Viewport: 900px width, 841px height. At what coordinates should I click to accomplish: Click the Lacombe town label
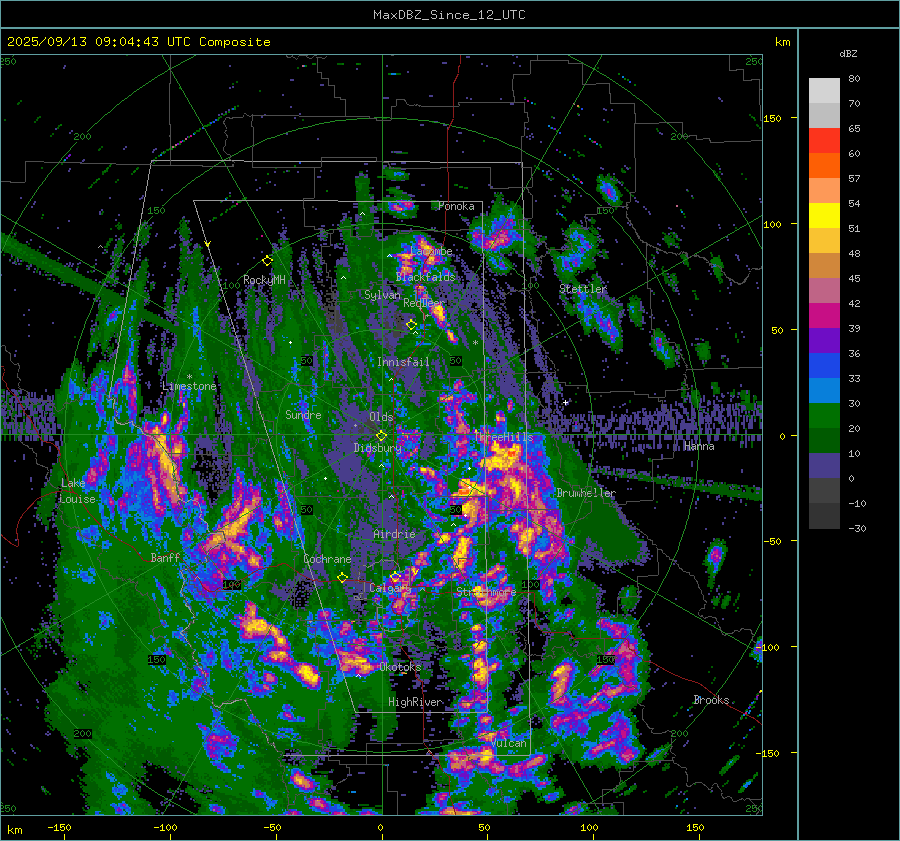pos(432,251)
